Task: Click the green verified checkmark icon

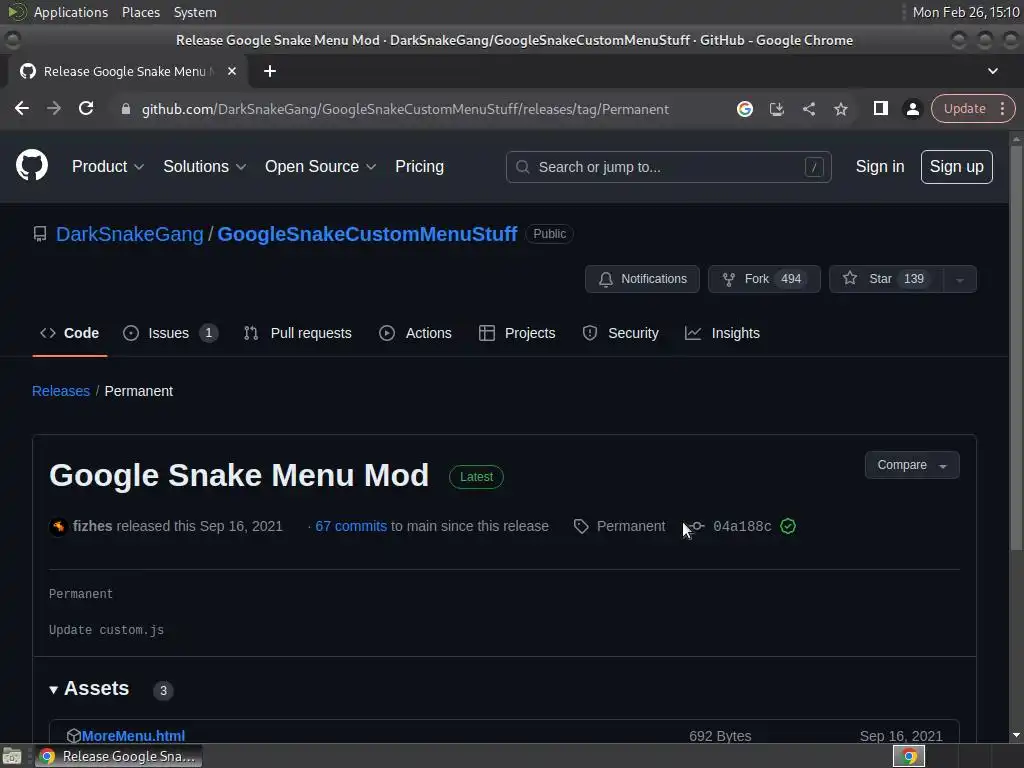Action: point(788,526)
